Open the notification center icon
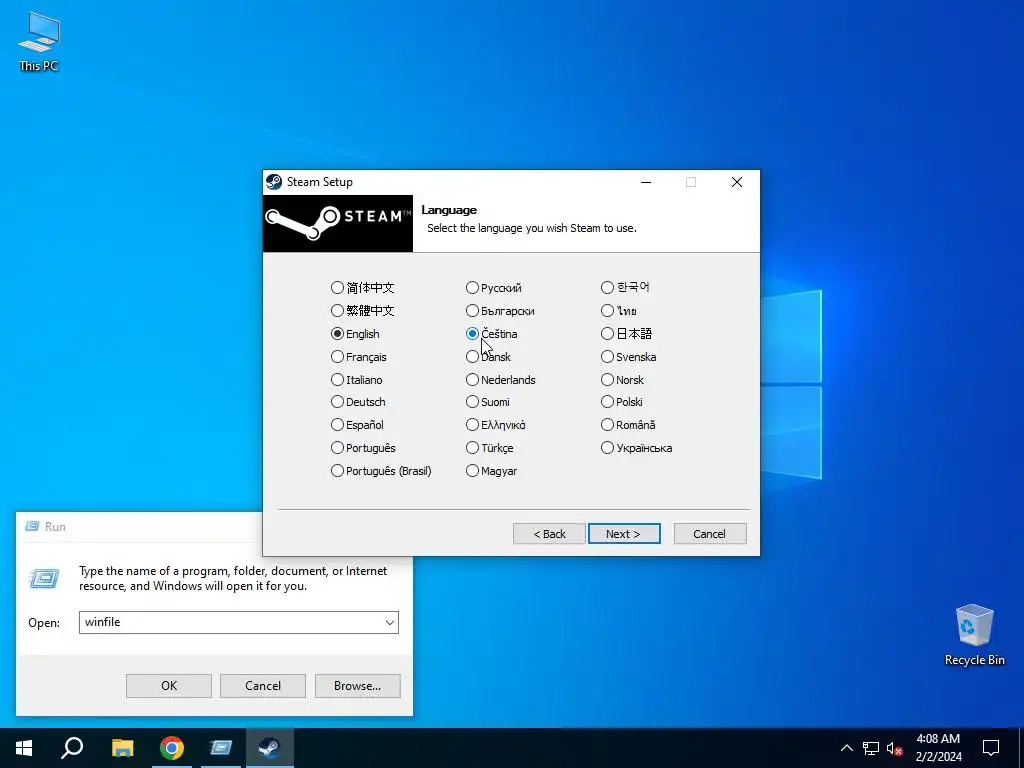The image size is (1024, 768). point(991,748)
